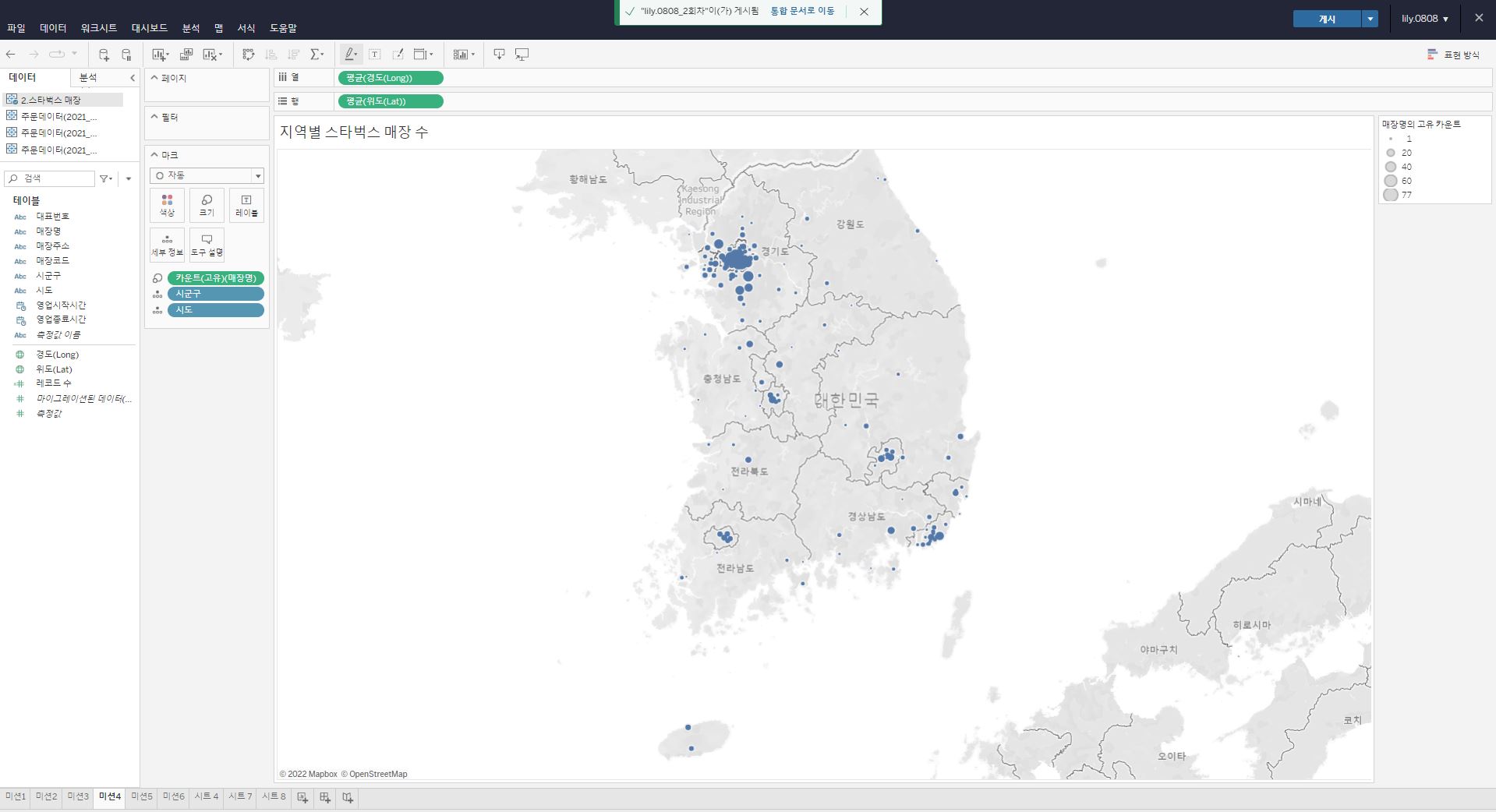This screenshot has height=812, width=1496.
Task: Click the Download toolbar icon
Action: (x=499, y=55)
